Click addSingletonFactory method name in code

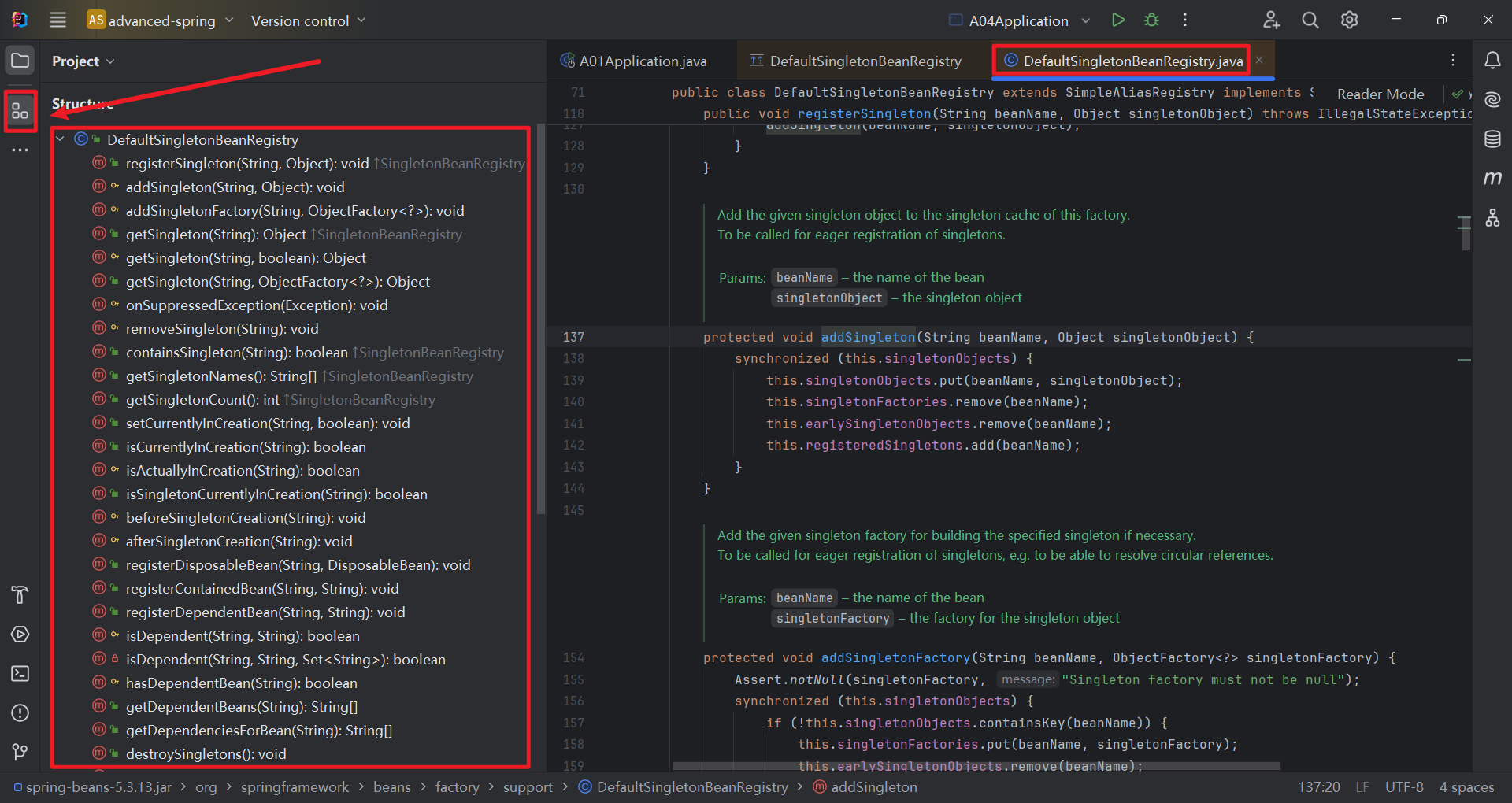coord(895,657)
